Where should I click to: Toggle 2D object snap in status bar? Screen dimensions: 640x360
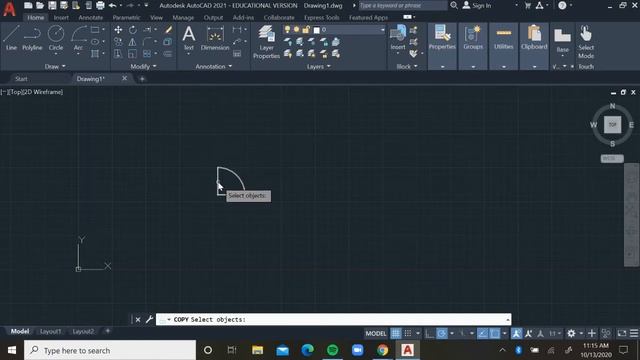pos(495,333)
